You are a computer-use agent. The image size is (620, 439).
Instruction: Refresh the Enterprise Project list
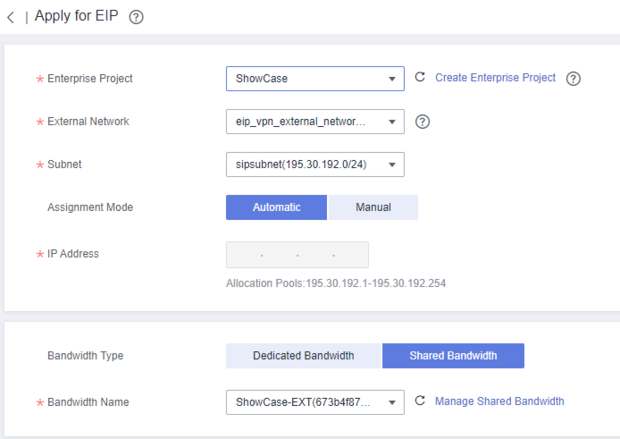pos(420,78)
